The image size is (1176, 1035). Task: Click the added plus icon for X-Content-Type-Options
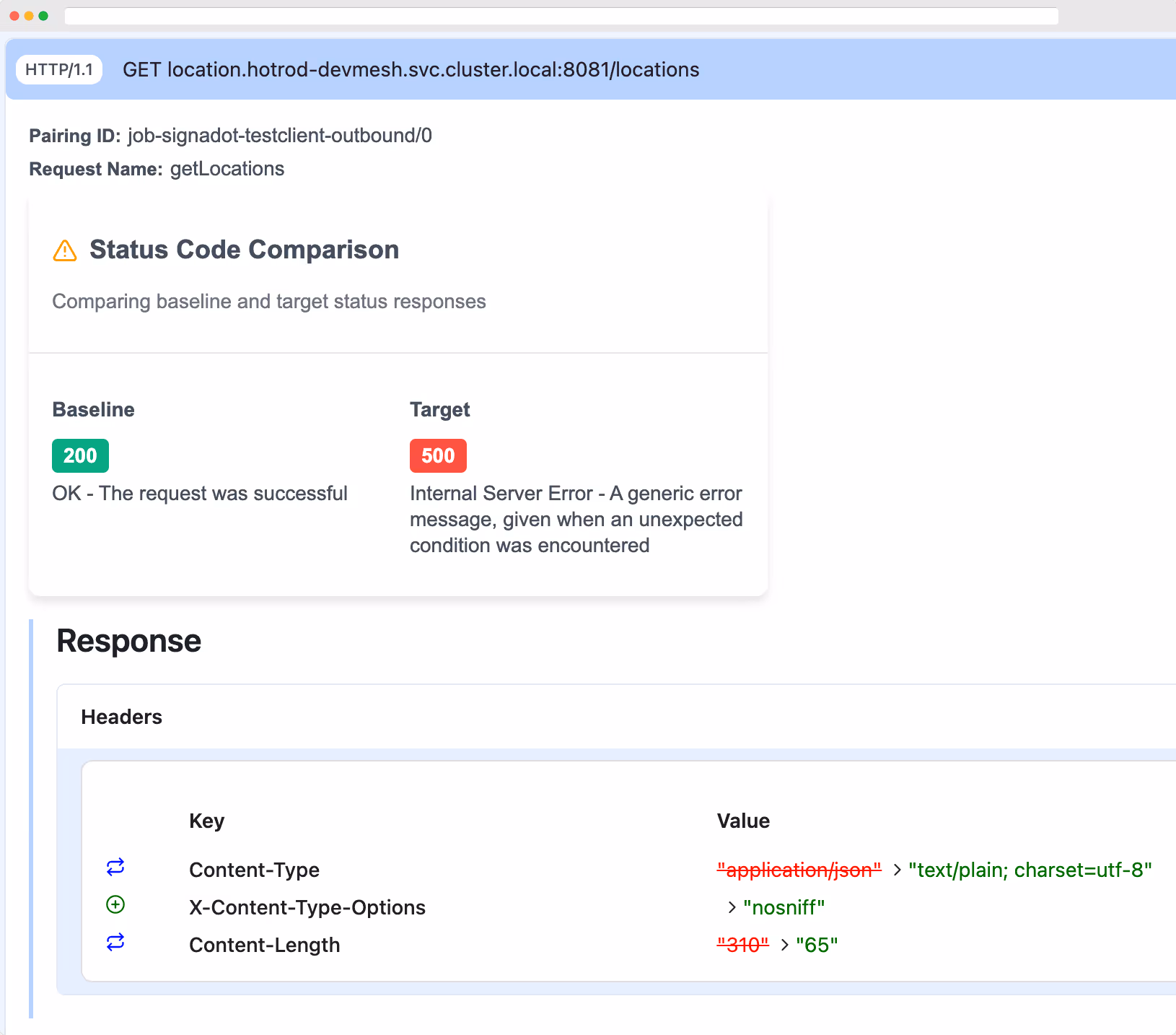[115, 904]
